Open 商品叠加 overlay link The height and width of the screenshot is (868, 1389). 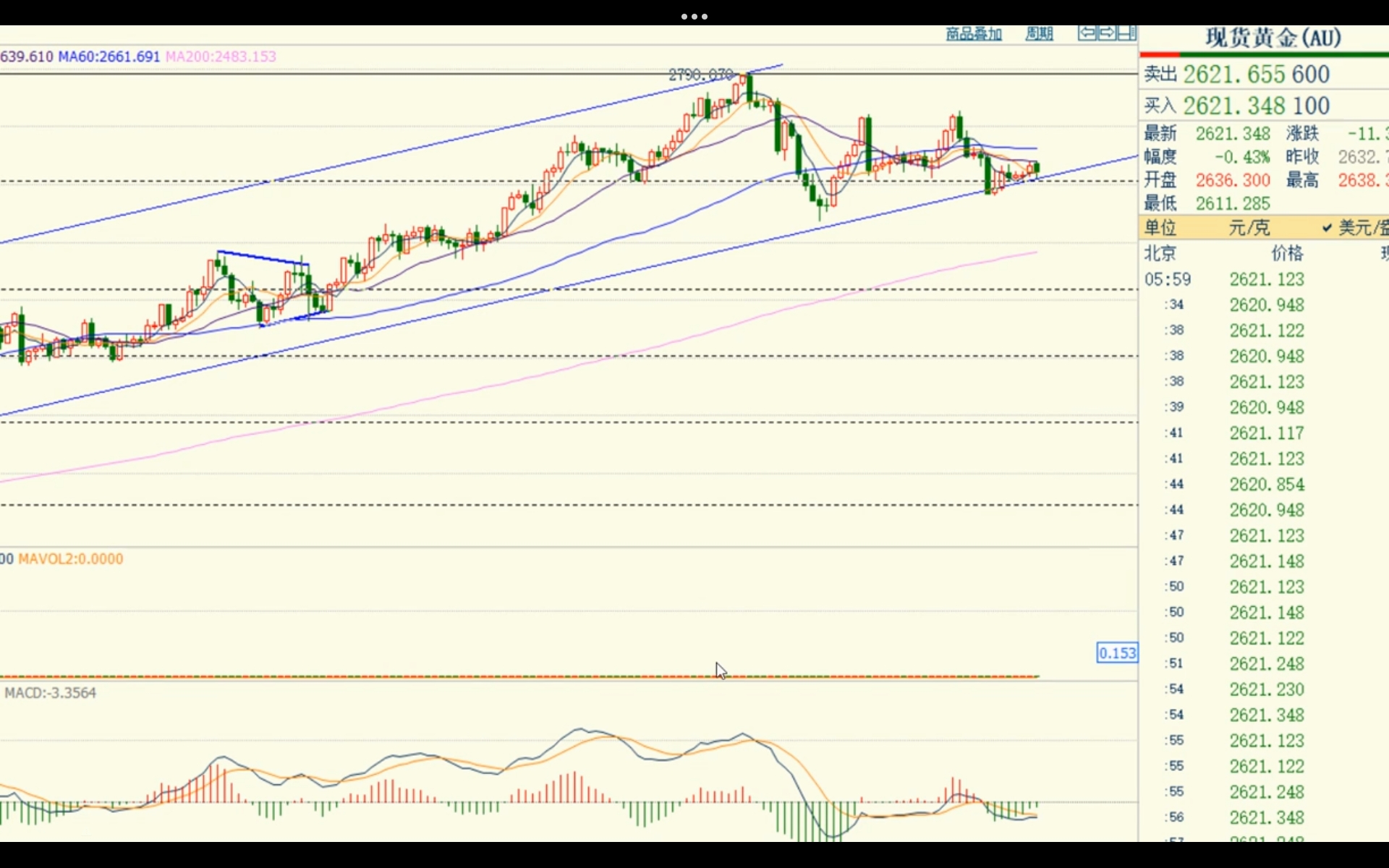click(x=974, y=34)
